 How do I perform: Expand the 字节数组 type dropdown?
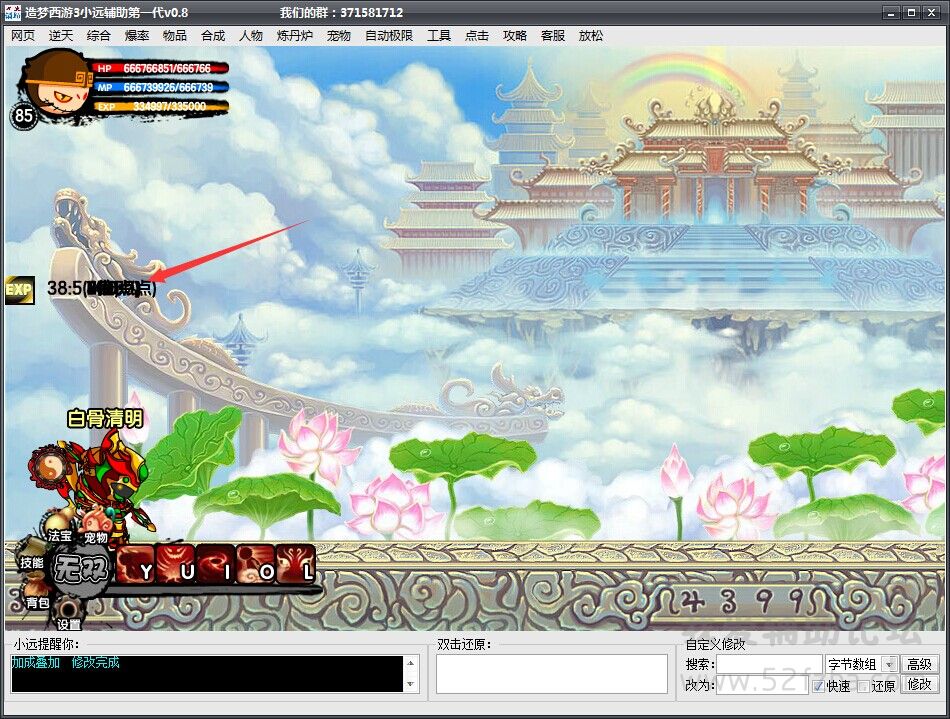coord(889,664)
